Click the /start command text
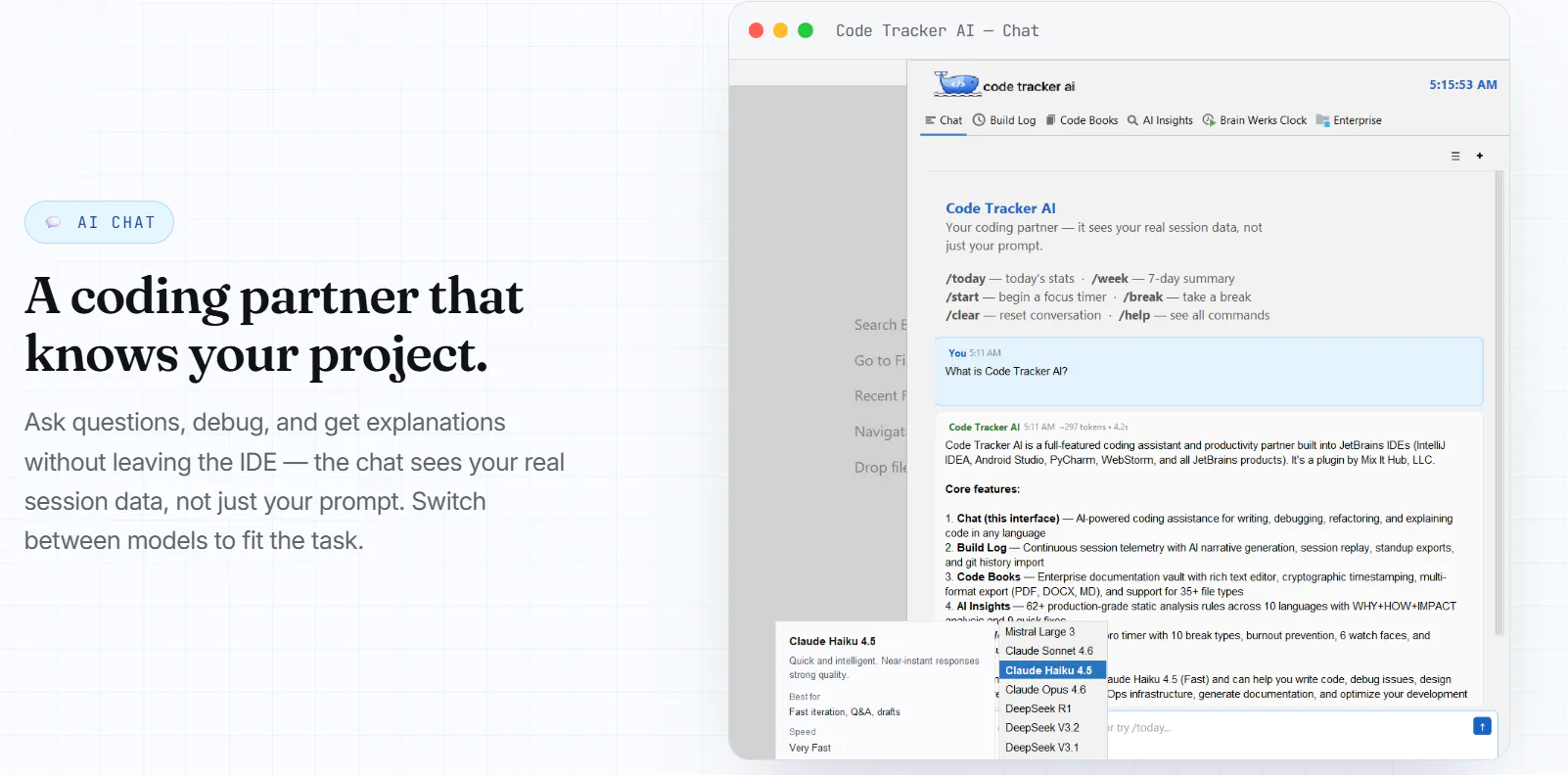 pos(962,297)
